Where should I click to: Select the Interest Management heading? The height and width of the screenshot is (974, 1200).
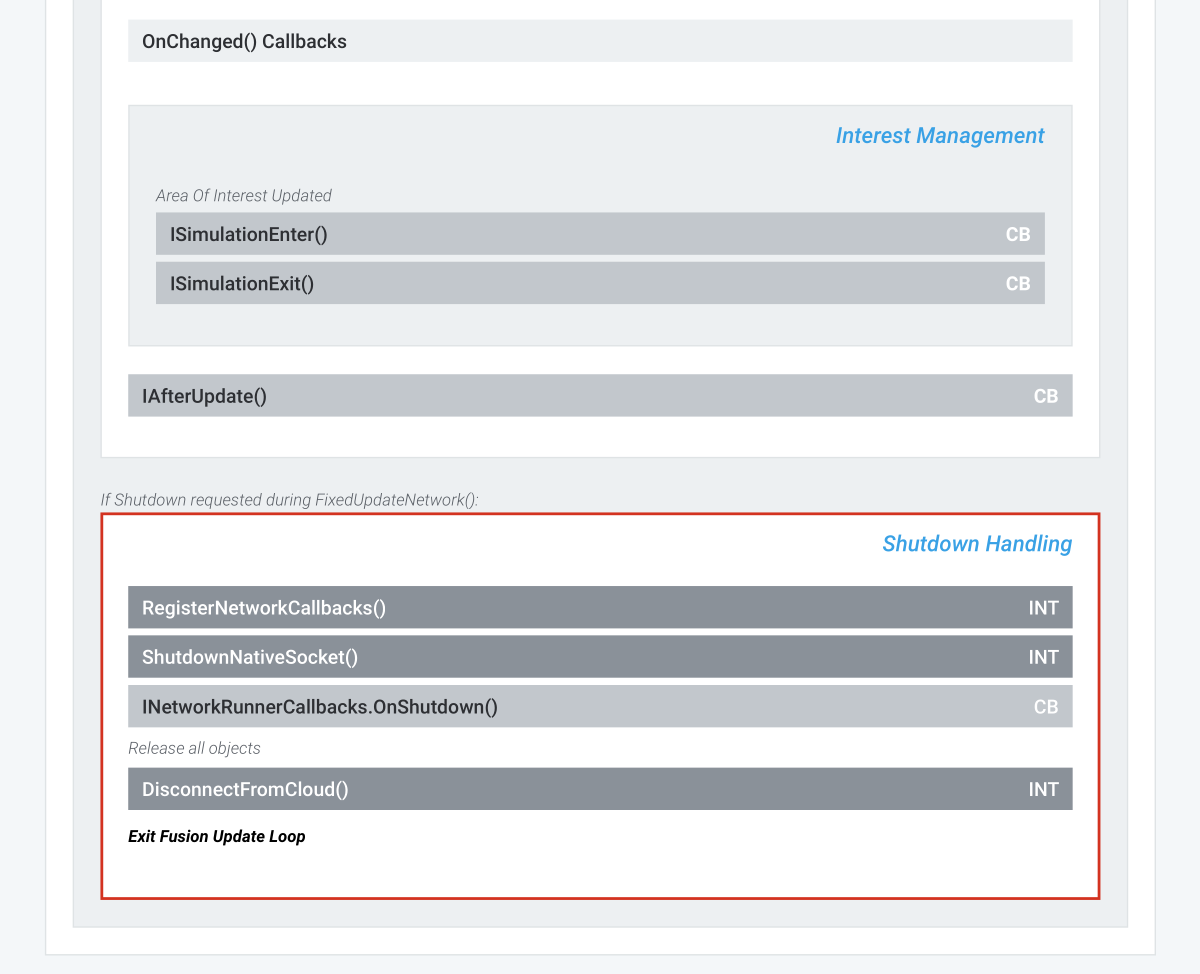pos(940,136)
